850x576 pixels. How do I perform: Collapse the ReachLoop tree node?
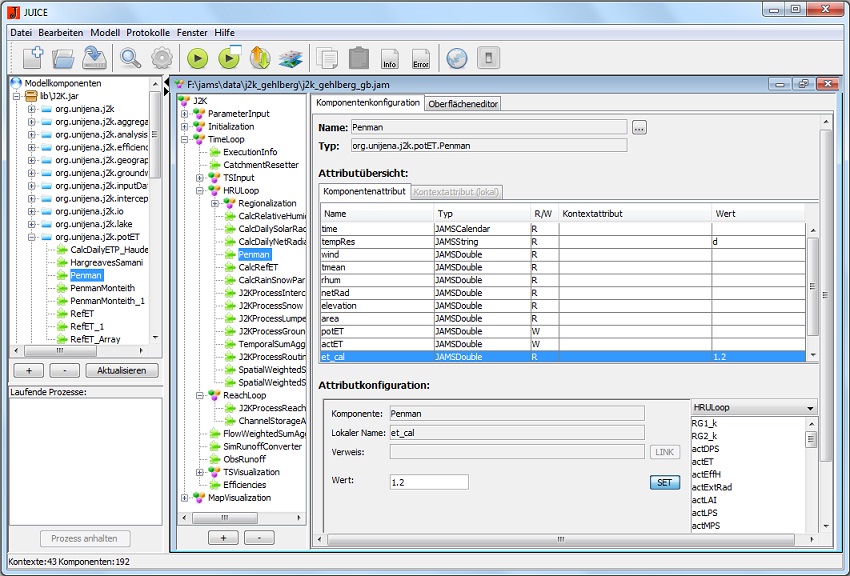click(199, 395)
